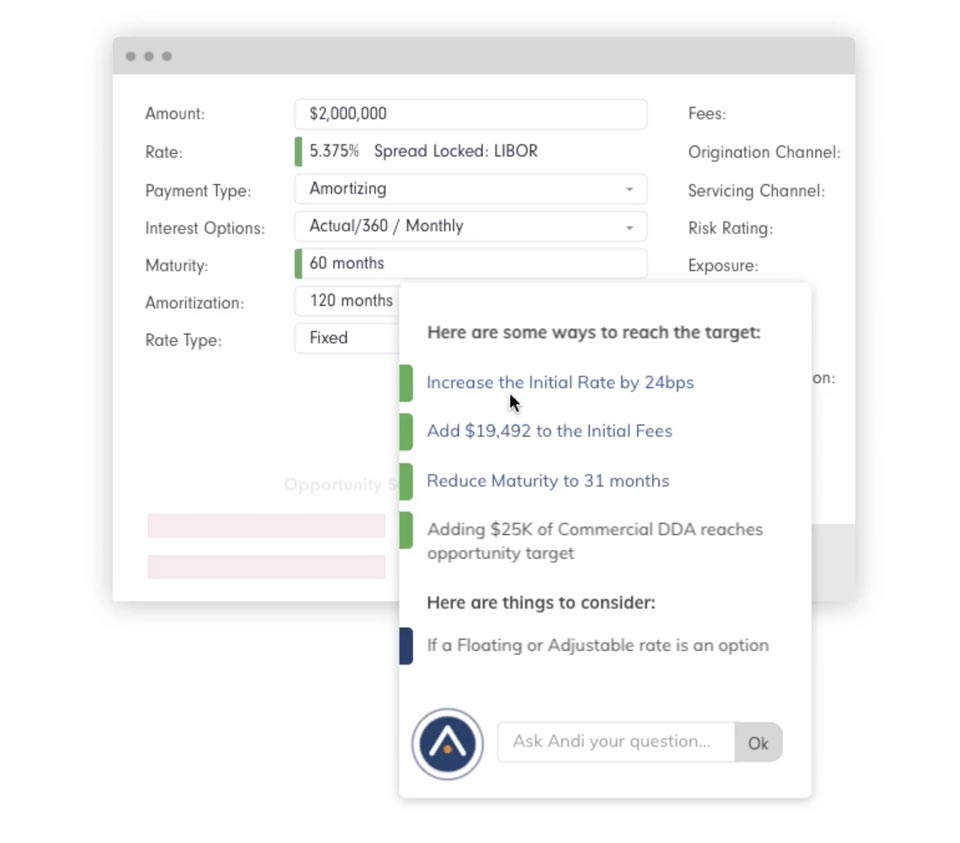
Task: Click the Rate Type field showing Fixed
Action: click(x=347, y=339)
